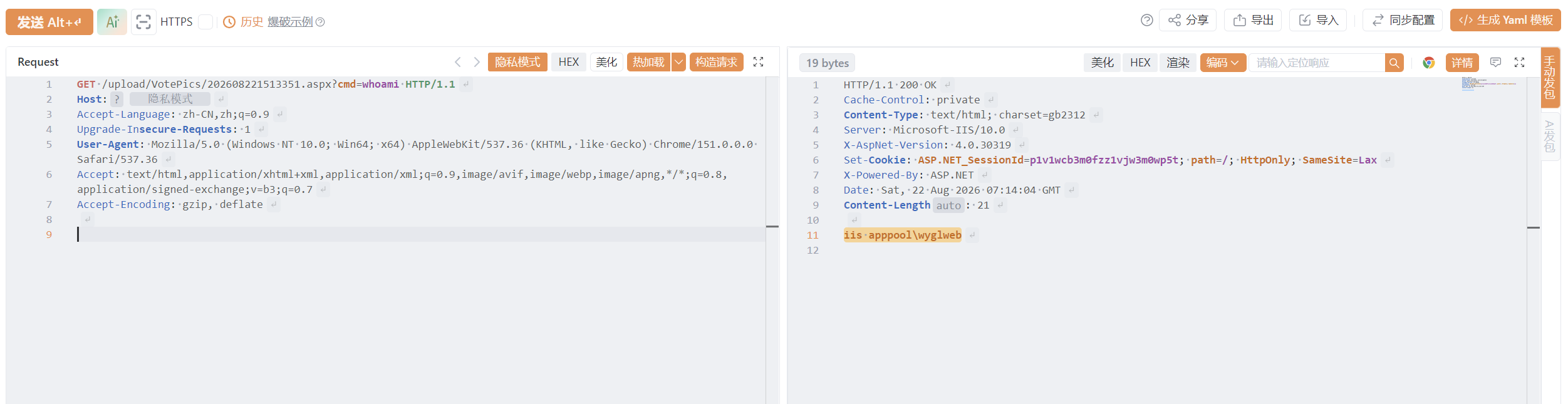Click the question mark badge after Host
The image size is (1568, 404).
(x=117, y=99)
